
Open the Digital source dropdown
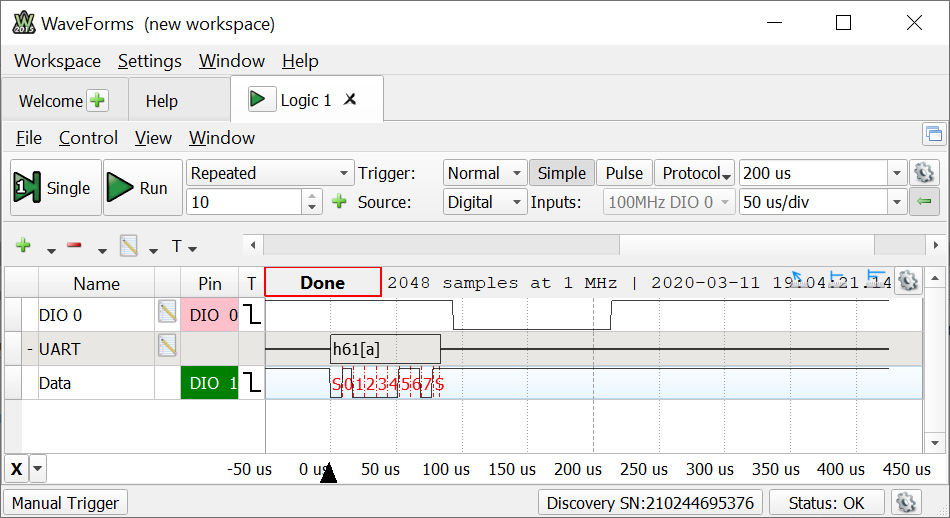pos(484,202)
